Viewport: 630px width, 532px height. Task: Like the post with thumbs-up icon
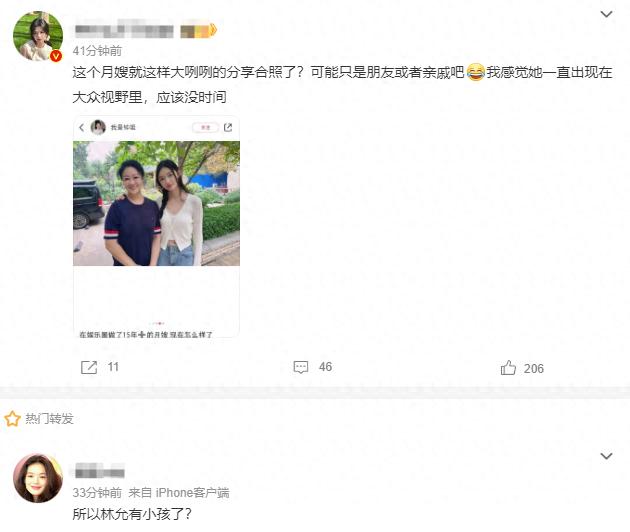[x=508, y=368]
